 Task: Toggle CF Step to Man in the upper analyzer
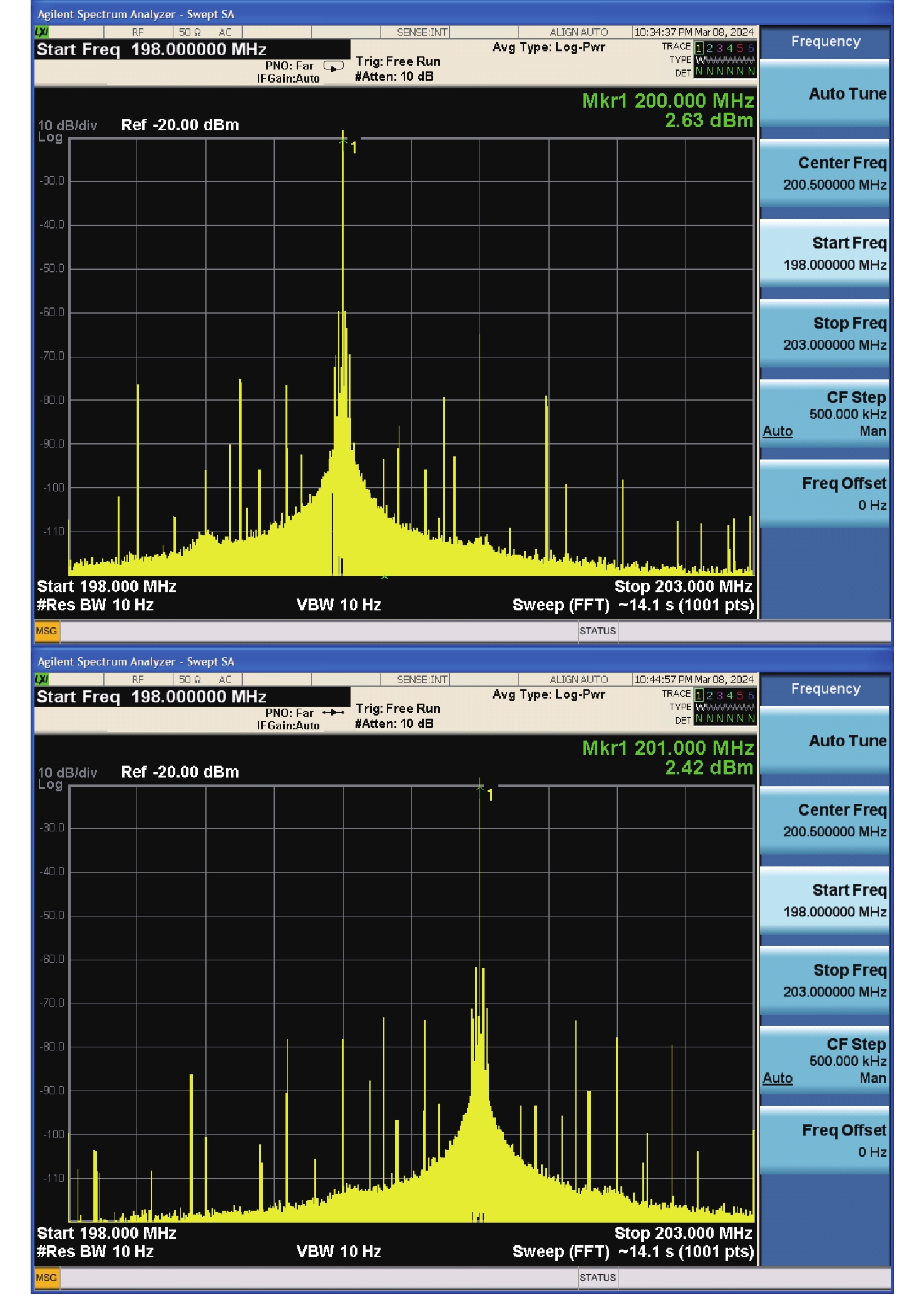click(x=872, y=431)
